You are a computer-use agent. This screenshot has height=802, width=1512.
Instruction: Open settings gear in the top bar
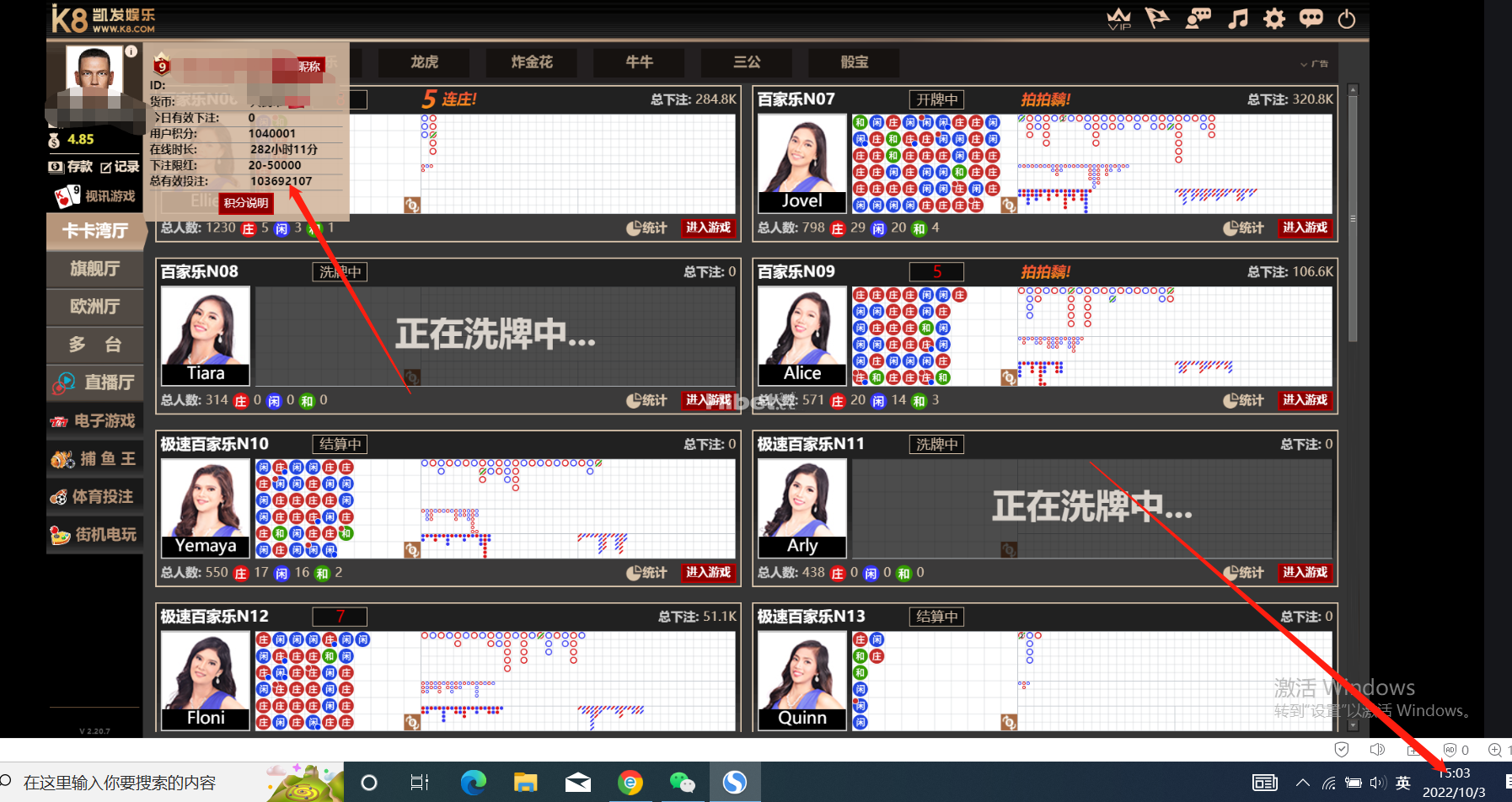click(1274, 19)
